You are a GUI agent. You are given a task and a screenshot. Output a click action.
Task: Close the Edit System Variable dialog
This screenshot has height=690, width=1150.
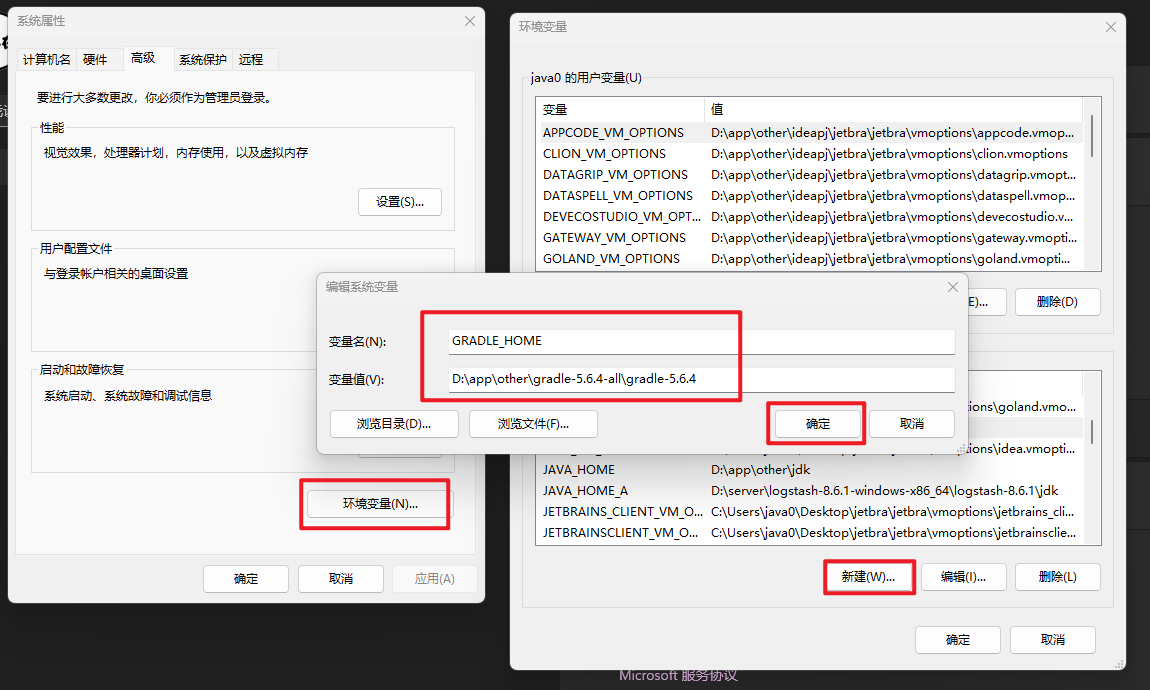tap(953, 287)
